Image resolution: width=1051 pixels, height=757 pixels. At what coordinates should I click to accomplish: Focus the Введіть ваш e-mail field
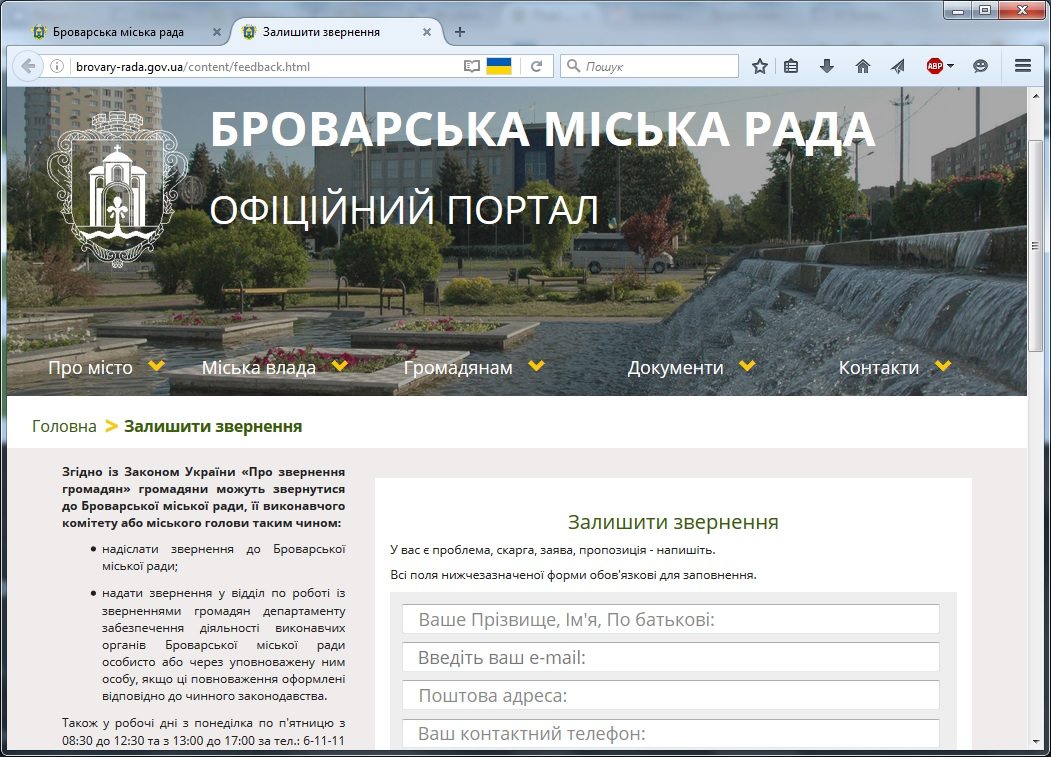pos(671,657)
